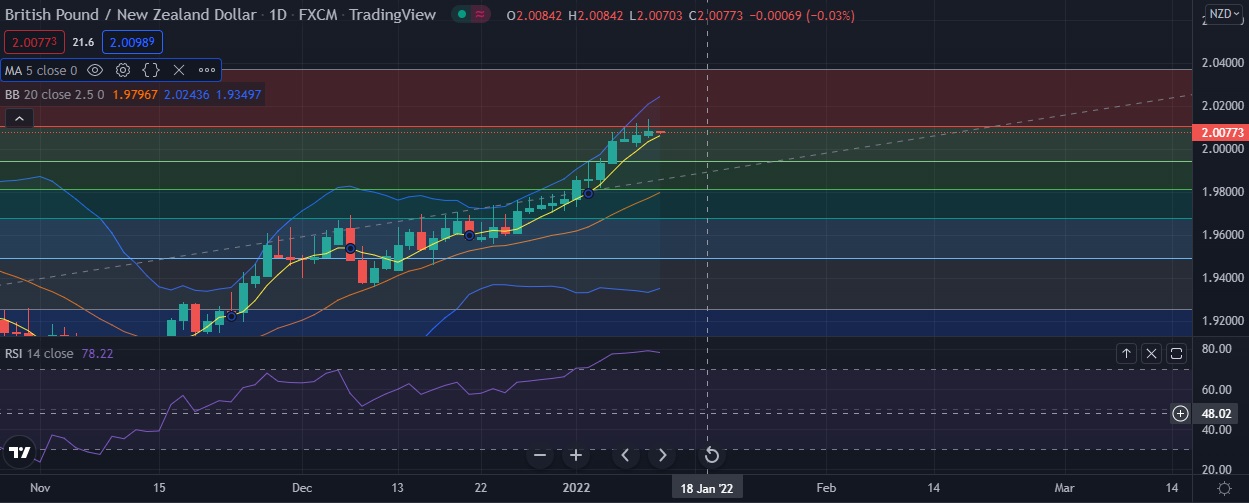This screenshot has height=503, width=1249.
Task: Select the RSI 14 close indicator label
Action: click(39, 353)
